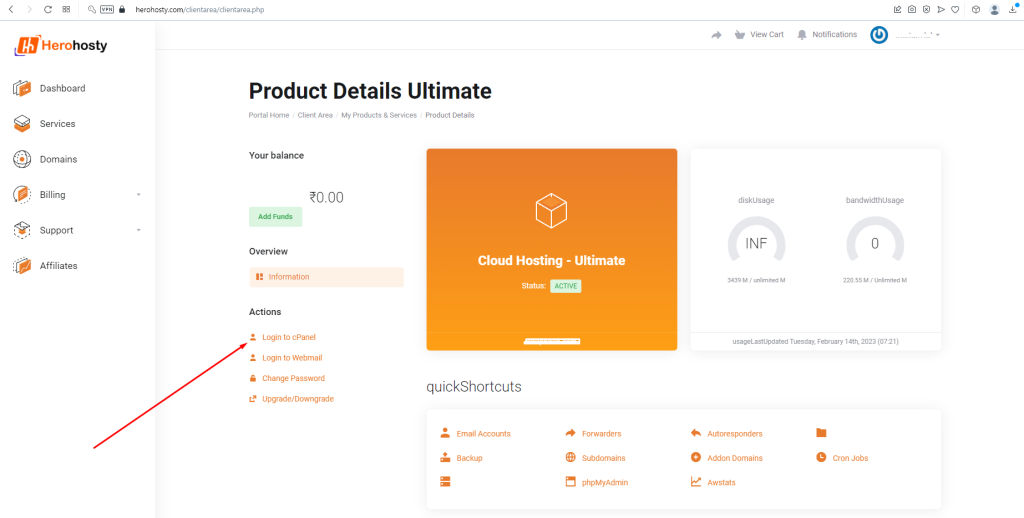Open the Email Accounts shortcut
The image size is (1024, 518).
tap(483, 434)
